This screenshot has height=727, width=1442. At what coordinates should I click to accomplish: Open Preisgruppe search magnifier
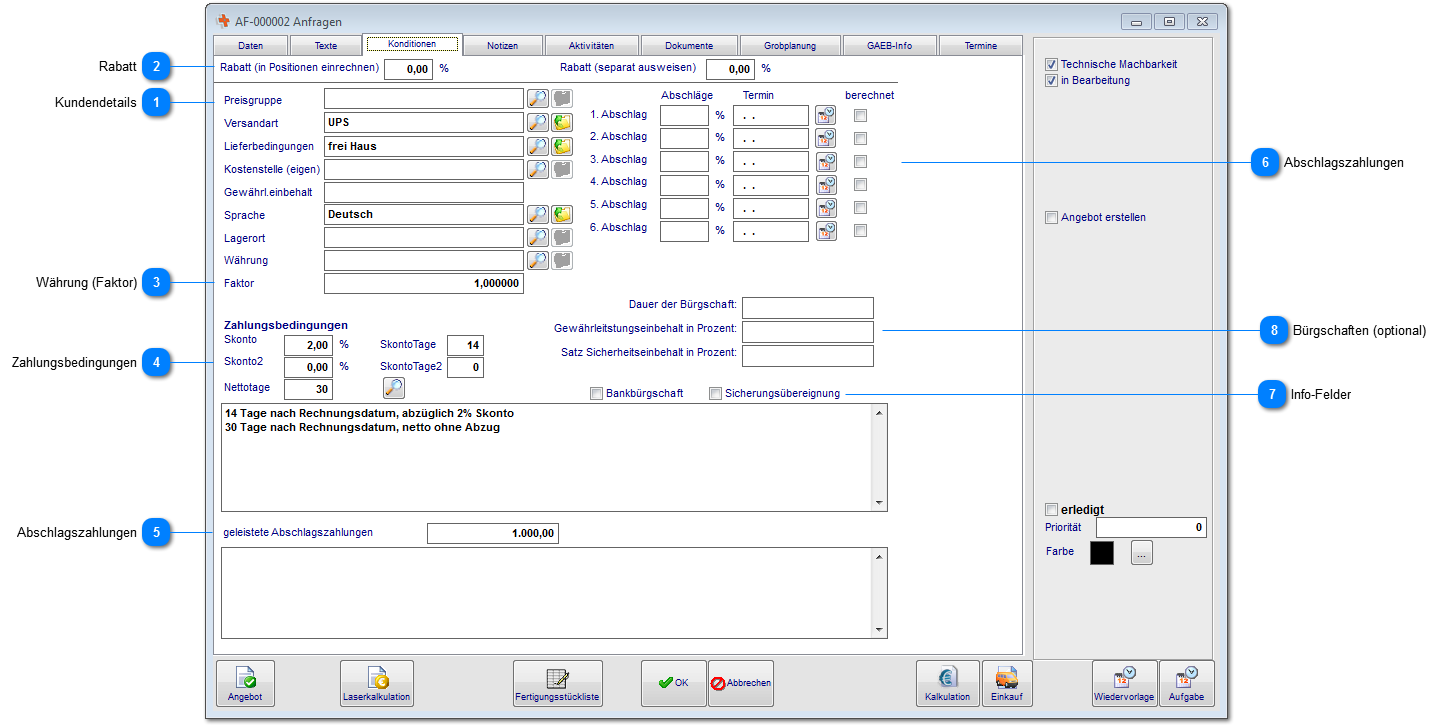(538, 98)
